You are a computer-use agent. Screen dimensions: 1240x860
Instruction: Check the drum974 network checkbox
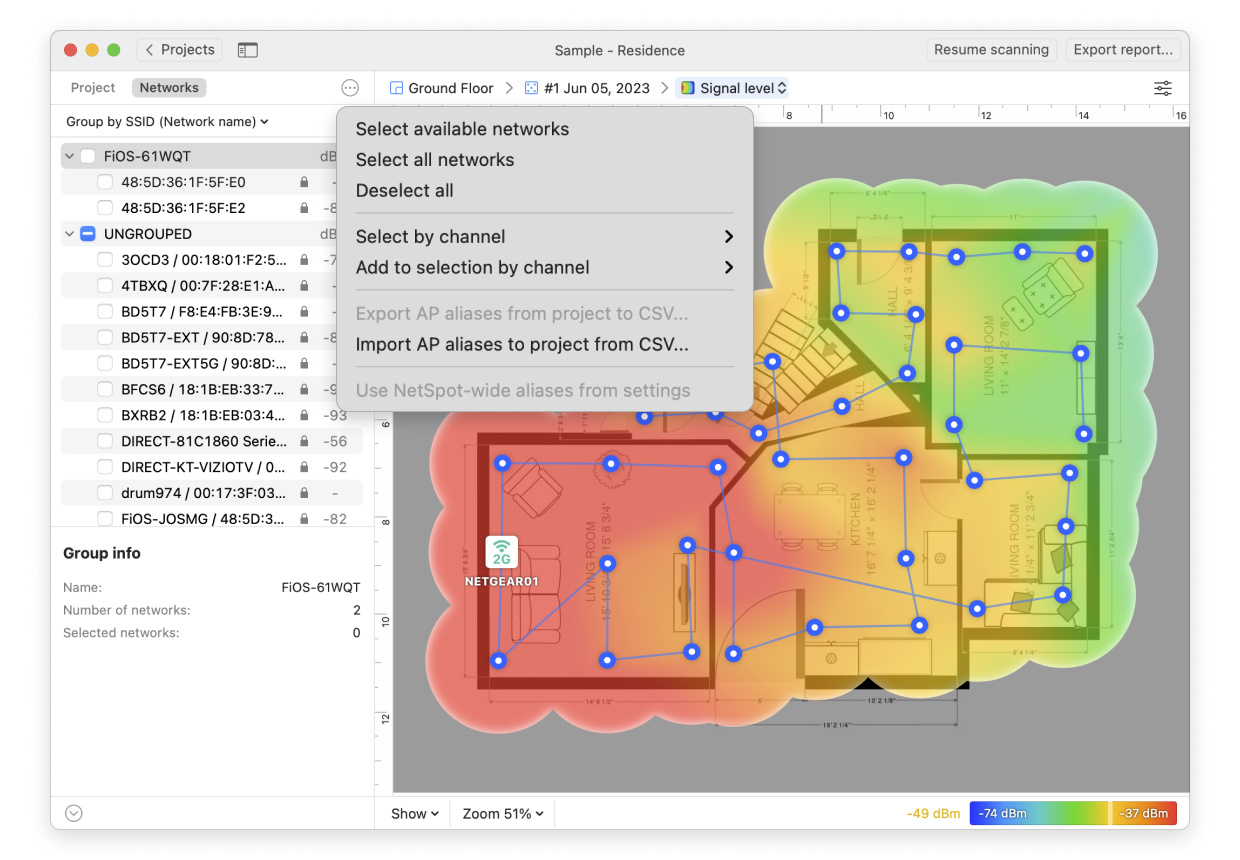(105, 493)
